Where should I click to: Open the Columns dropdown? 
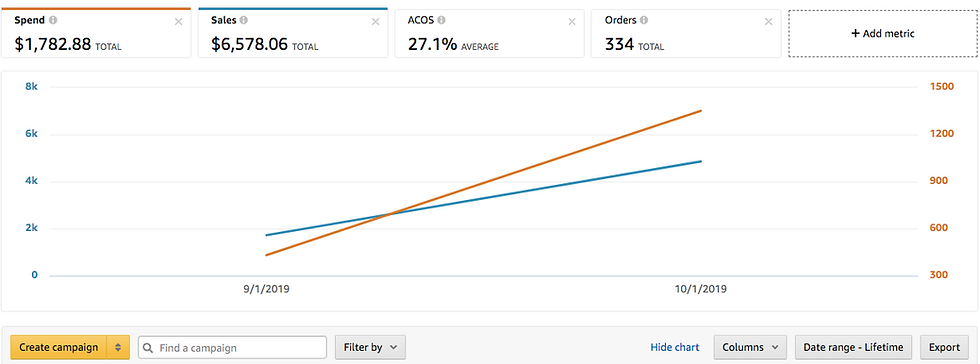pos(750,347)
